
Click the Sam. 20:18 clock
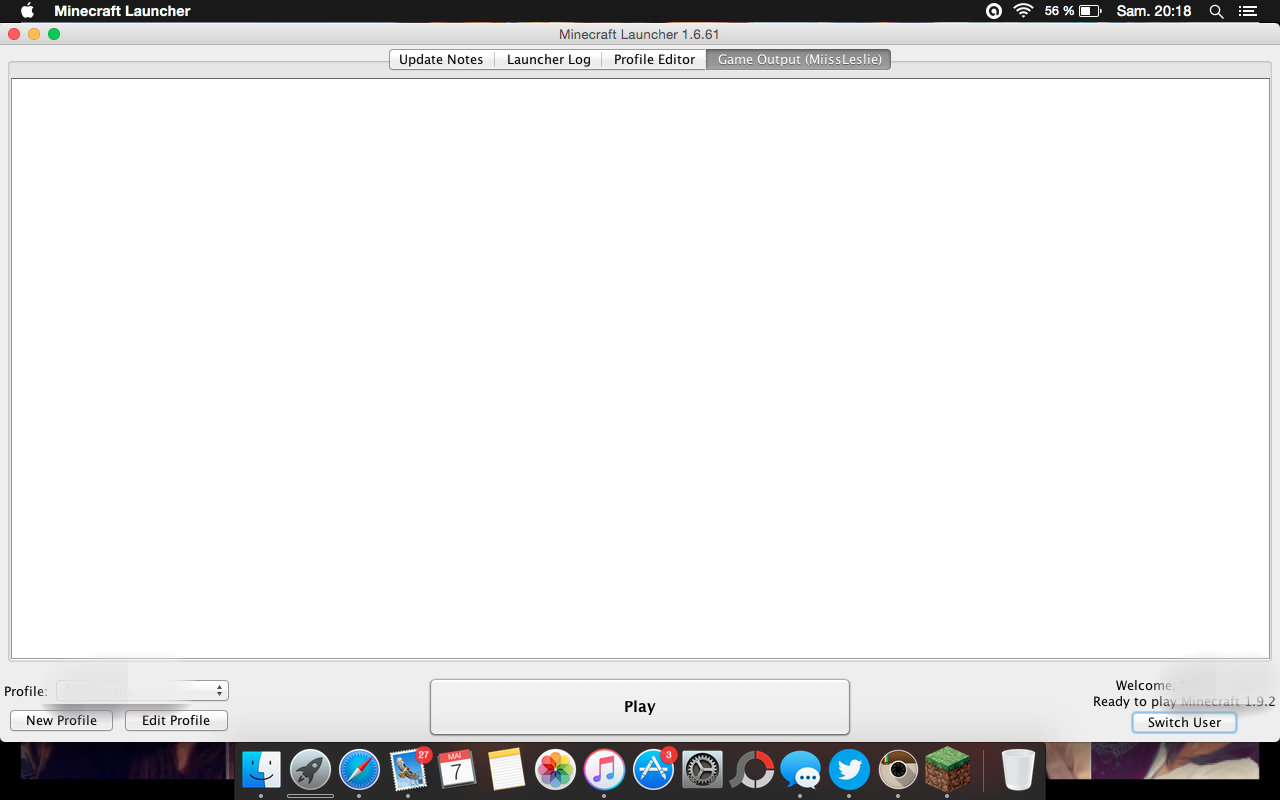1154,11
